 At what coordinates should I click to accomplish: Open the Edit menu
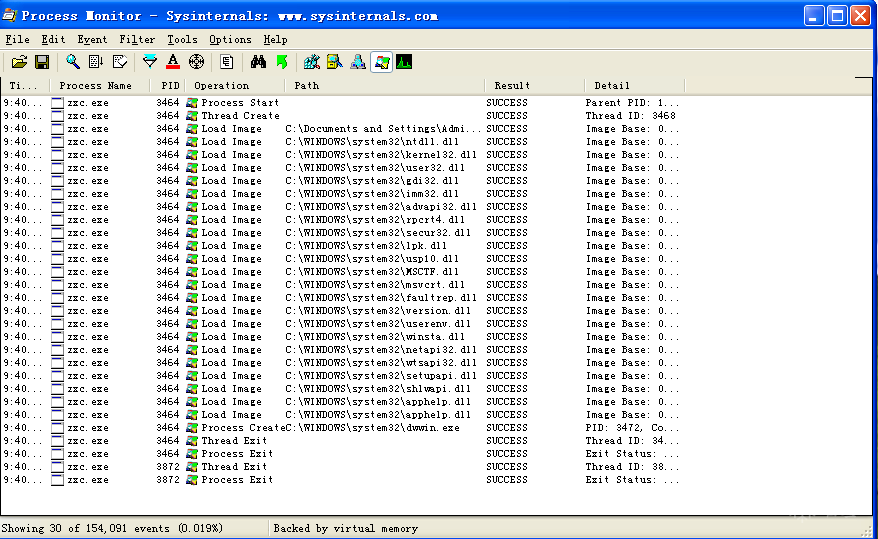coord(53,40)
